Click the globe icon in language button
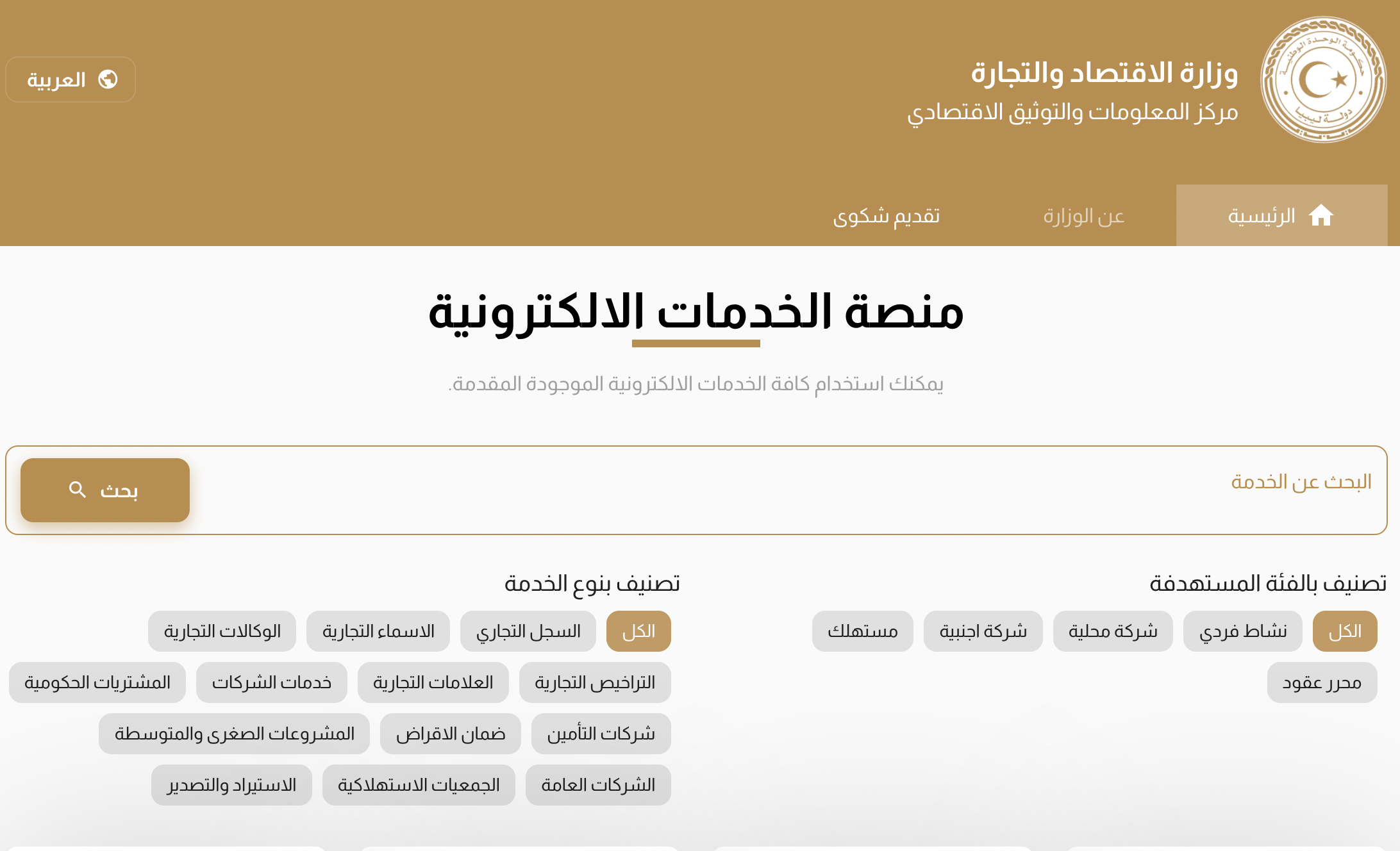1400x851 pixels. (108, 79)
